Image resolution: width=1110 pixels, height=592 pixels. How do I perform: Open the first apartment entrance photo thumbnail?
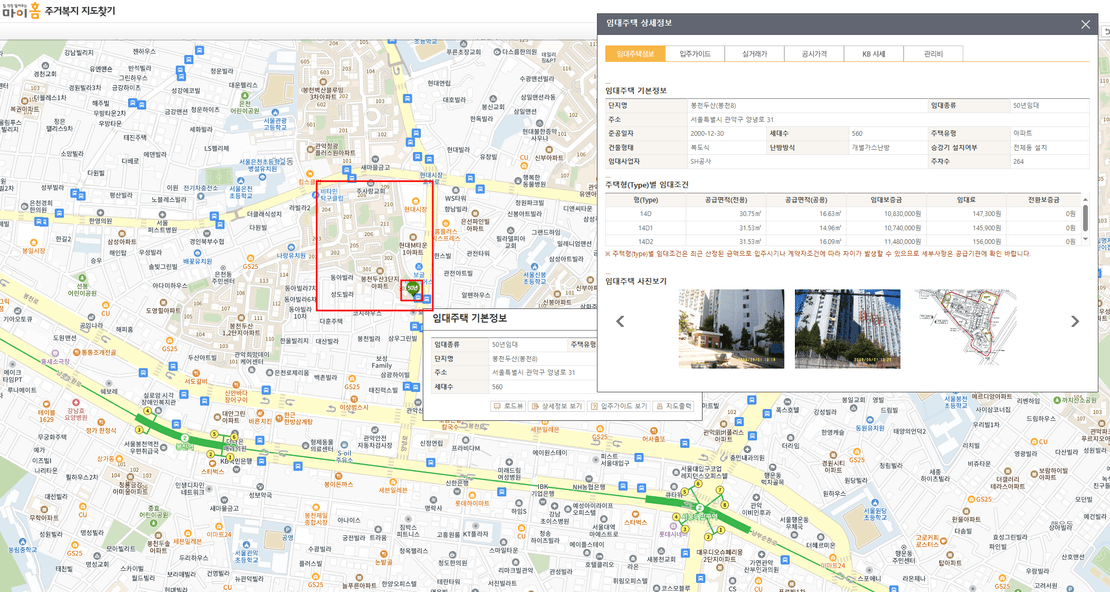[x=731, y=329]
